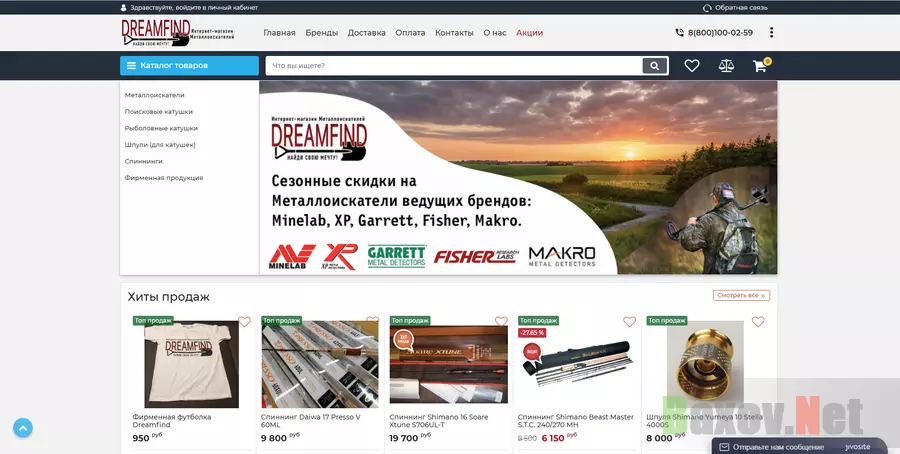Click the Dreamfind logo in header
This screenshot has height=454, width=900.
click(177, 33)
